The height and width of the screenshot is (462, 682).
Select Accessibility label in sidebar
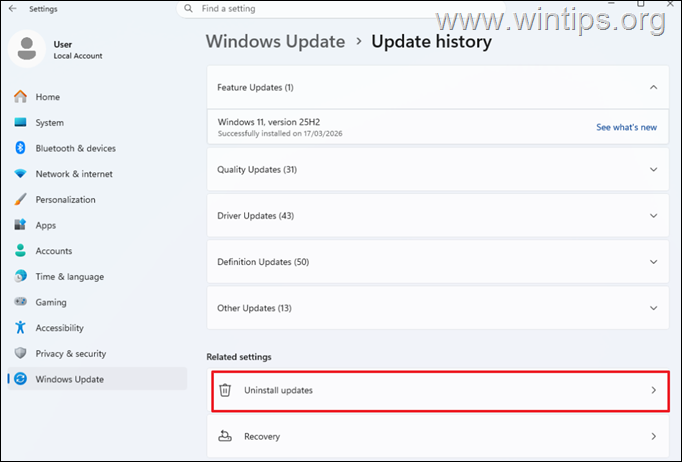[x=60, y=328]
